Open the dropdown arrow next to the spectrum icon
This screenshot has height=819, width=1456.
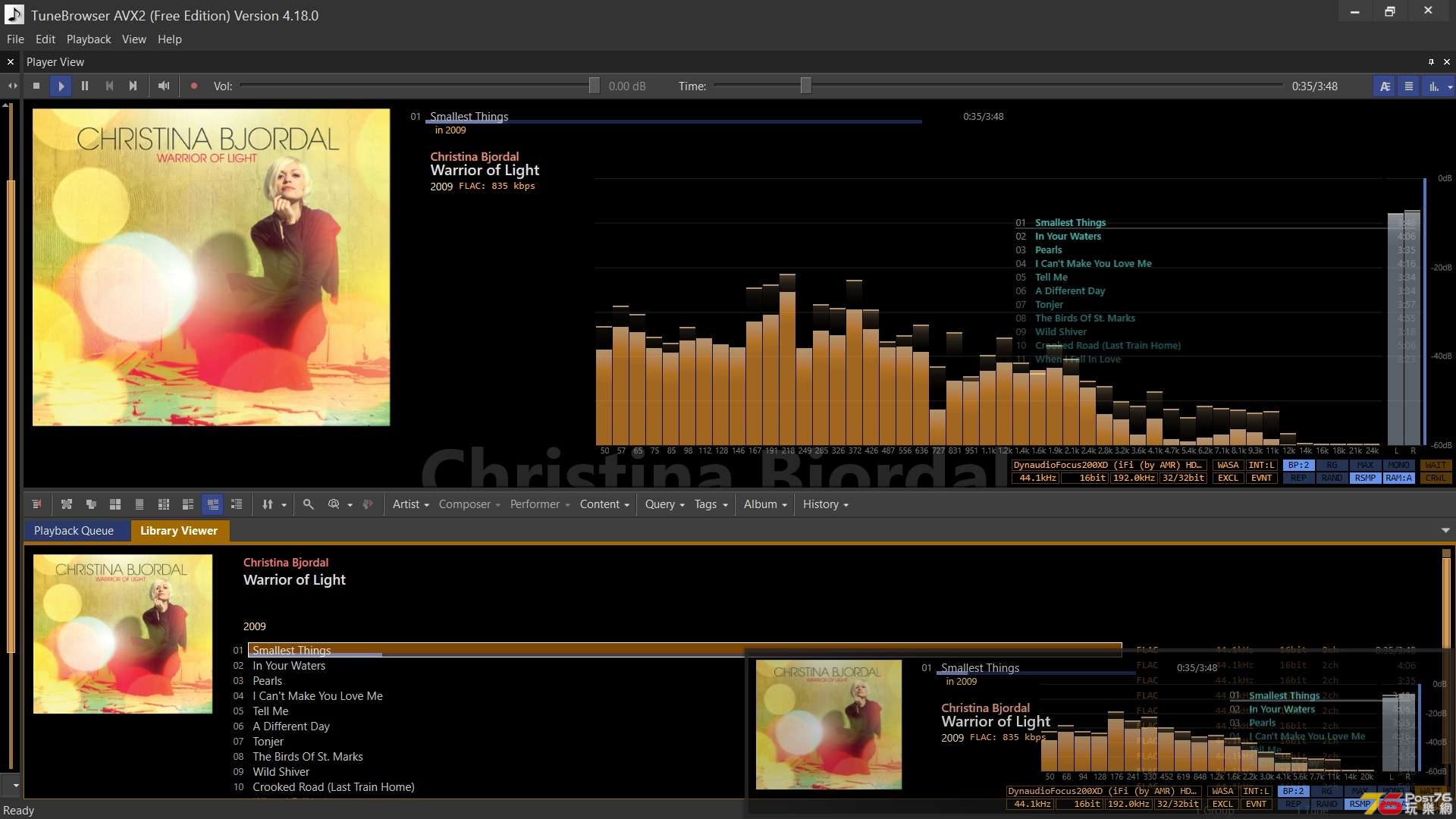click(1450, 86)
